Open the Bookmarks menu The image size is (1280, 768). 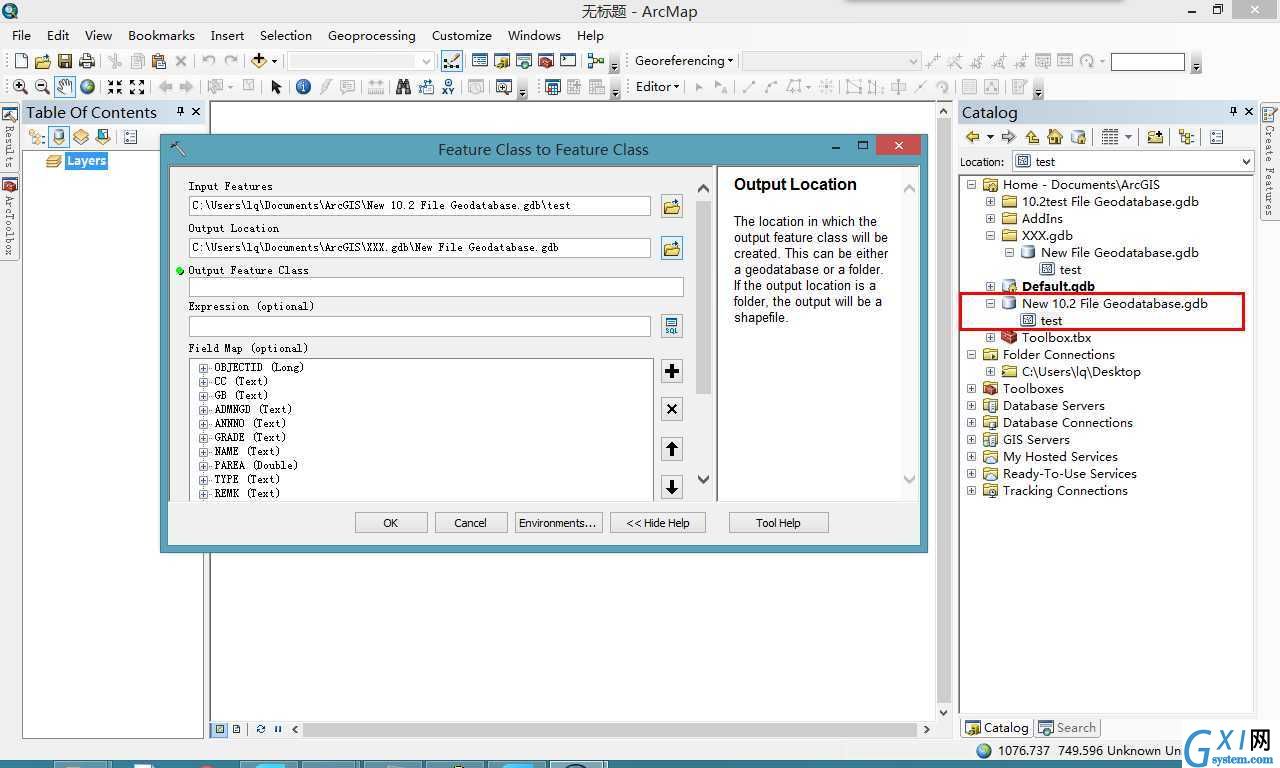pos(161,35)
